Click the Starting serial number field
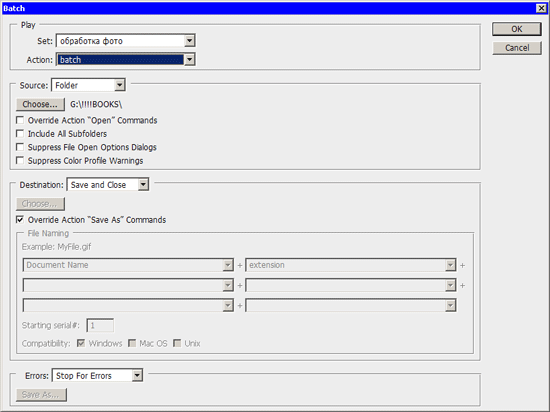The height and width of the screenshot is (412, 550). coord(100,325)
